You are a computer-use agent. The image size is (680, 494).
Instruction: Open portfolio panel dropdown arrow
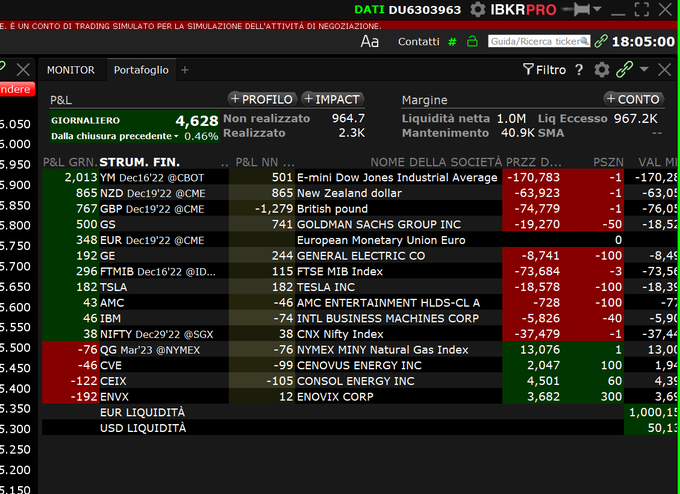644,69
